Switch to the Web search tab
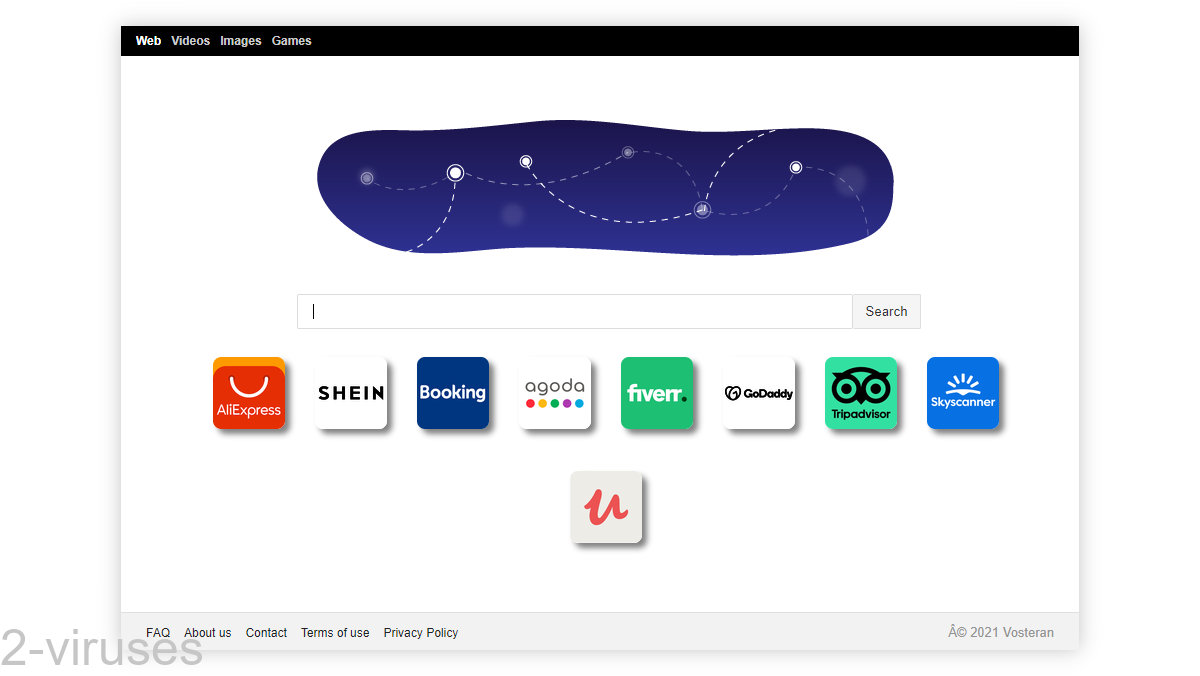This screenshot has height=676, width=1200. (x=148, y=41)
